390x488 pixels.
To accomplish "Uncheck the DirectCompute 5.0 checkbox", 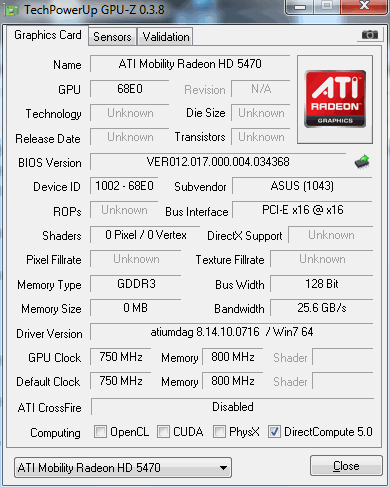I will [x=274, y=432].
